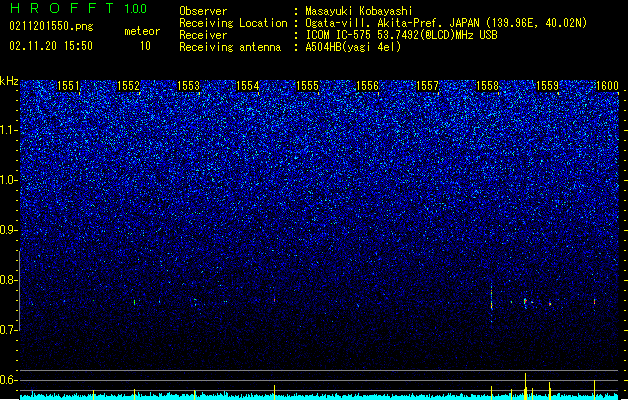Click time marker 1553
The image size is (629, 400).
click(x=188, y=86)
